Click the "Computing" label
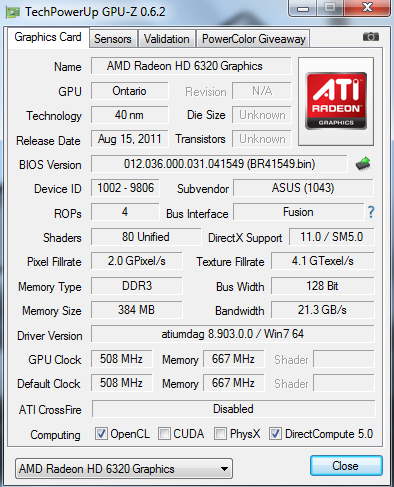Screen dimensions: 394x487 click(55, 435)
